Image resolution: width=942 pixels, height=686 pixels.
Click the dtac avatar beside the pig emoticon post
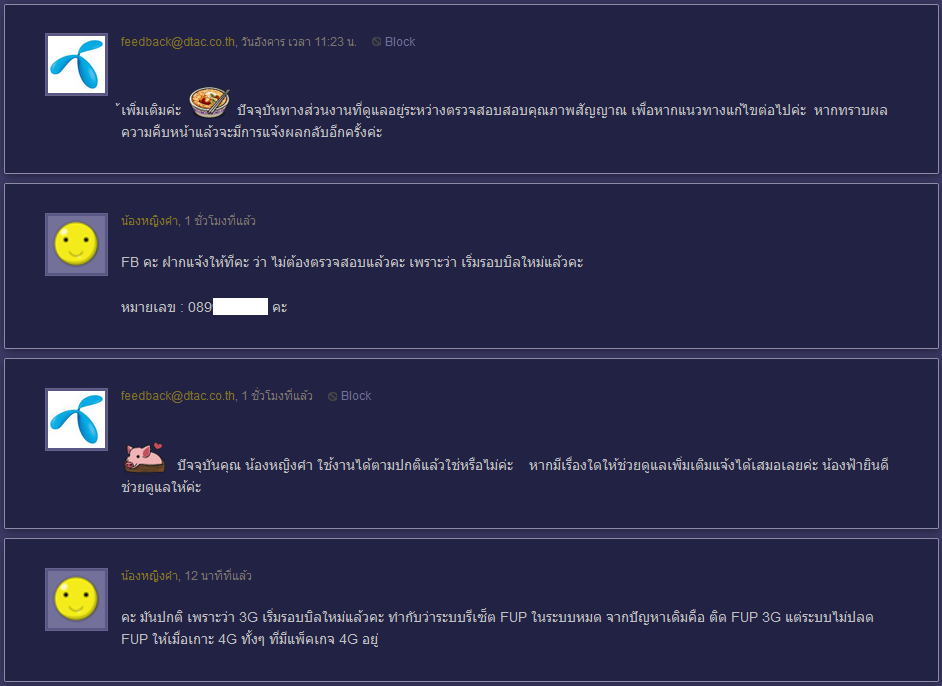coord(76,419)
